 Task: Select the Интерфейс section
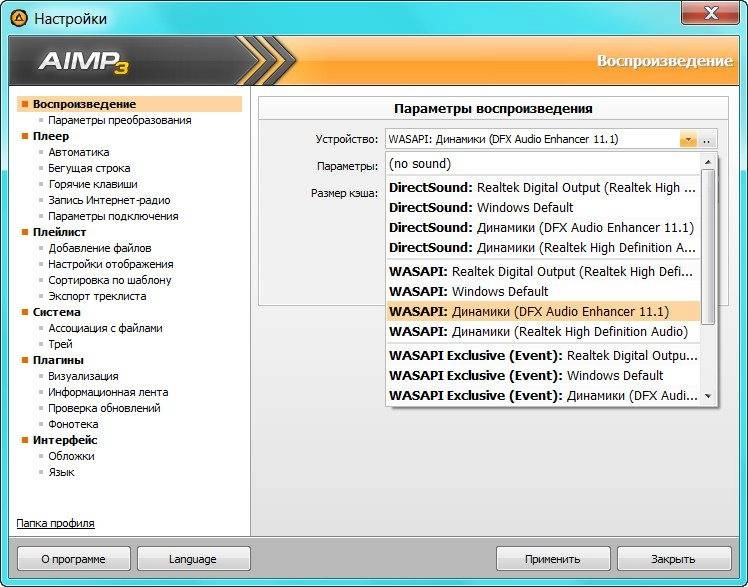[x=64, y=440]
